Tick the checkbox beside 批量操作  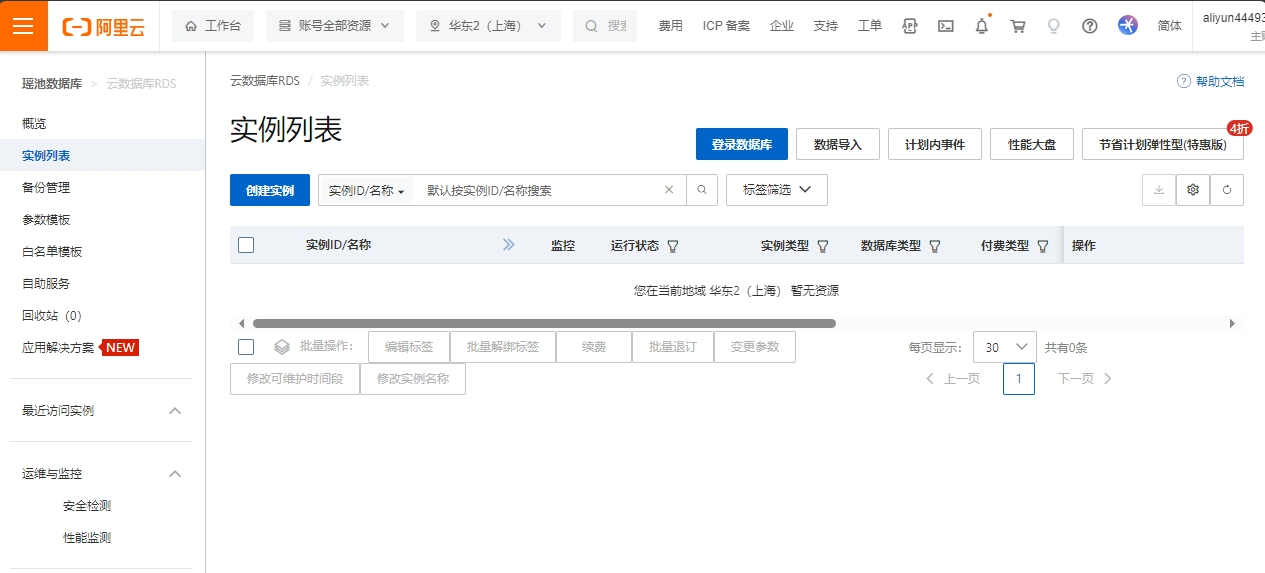pos(246,347)
